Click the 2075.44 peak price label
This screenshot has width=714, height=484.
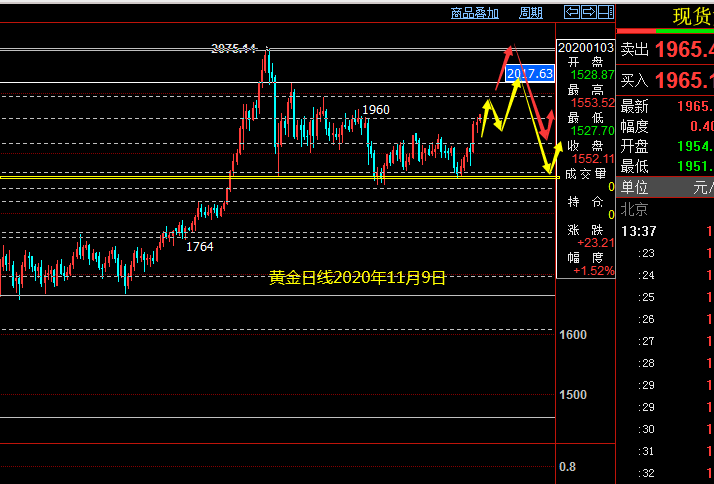(234, 48)
